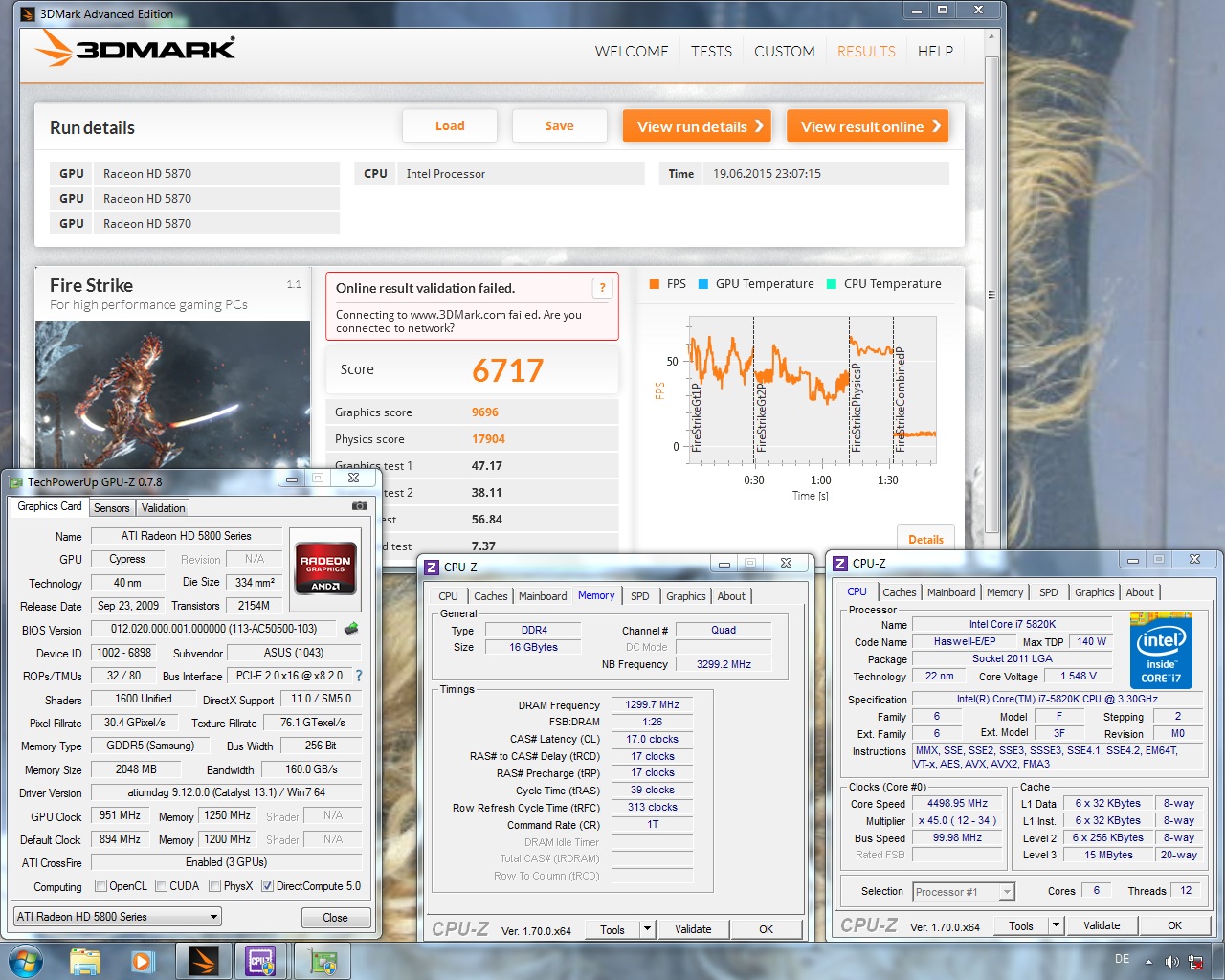The width and height of the screenshot is (1225, 980).
Task: Open Caches tab in CPU-Z Memory window
Action: coord(491,596)
